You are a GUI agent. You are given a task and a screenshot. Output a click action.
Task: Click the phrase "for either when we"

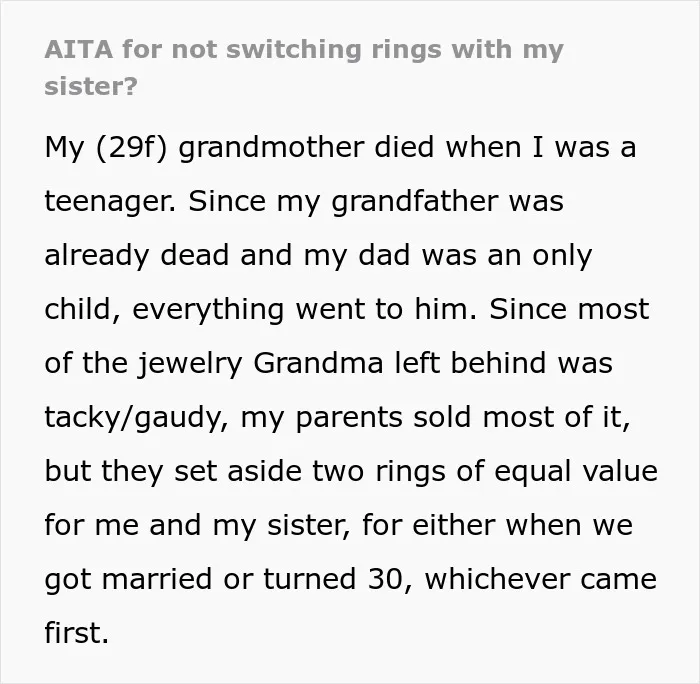tap(497, 525)
